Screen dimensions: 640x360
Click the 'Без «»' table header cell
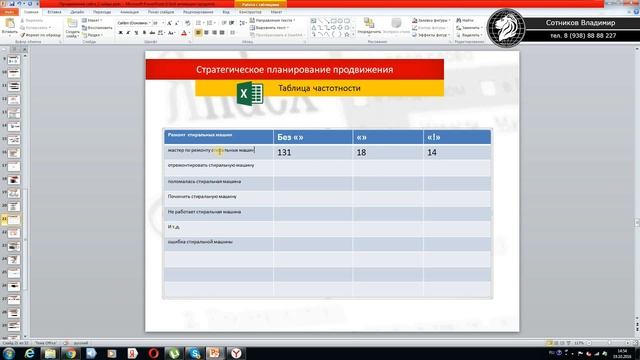pyautogui.click(x=313, y=137)
